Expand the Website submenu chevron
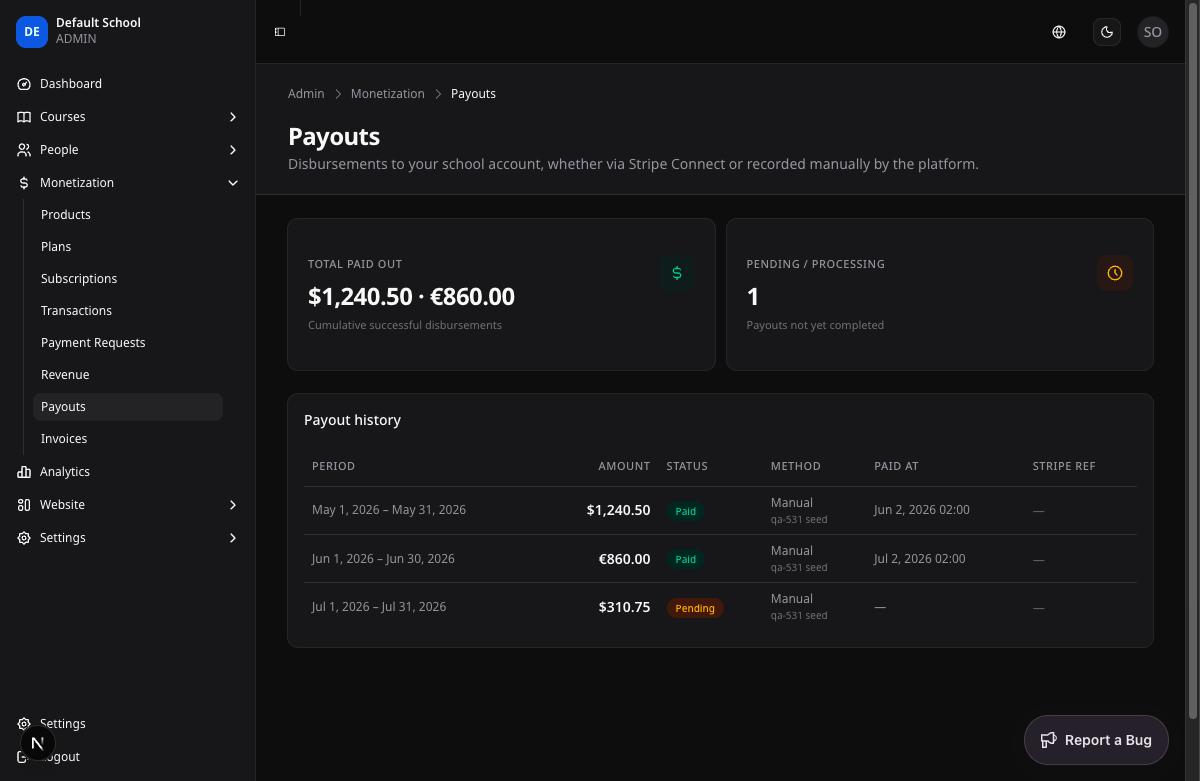Viewport: 1200px width, 781px height. (233, 505)
